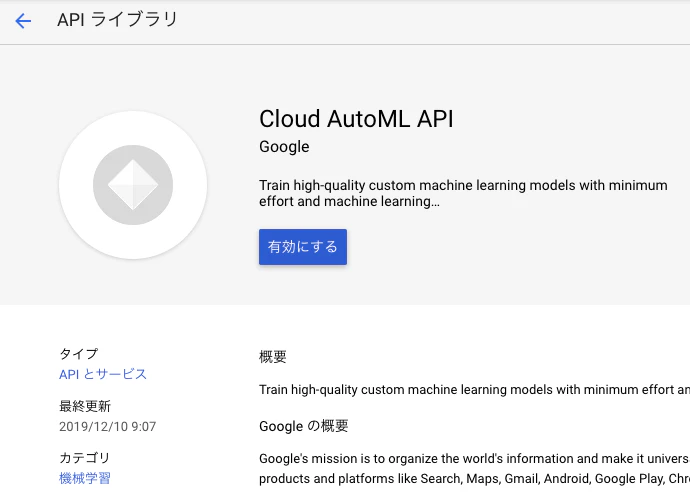Enable the API with the 有効にする button
Screen dimensions: 690x492
click(x=303, y=247)
